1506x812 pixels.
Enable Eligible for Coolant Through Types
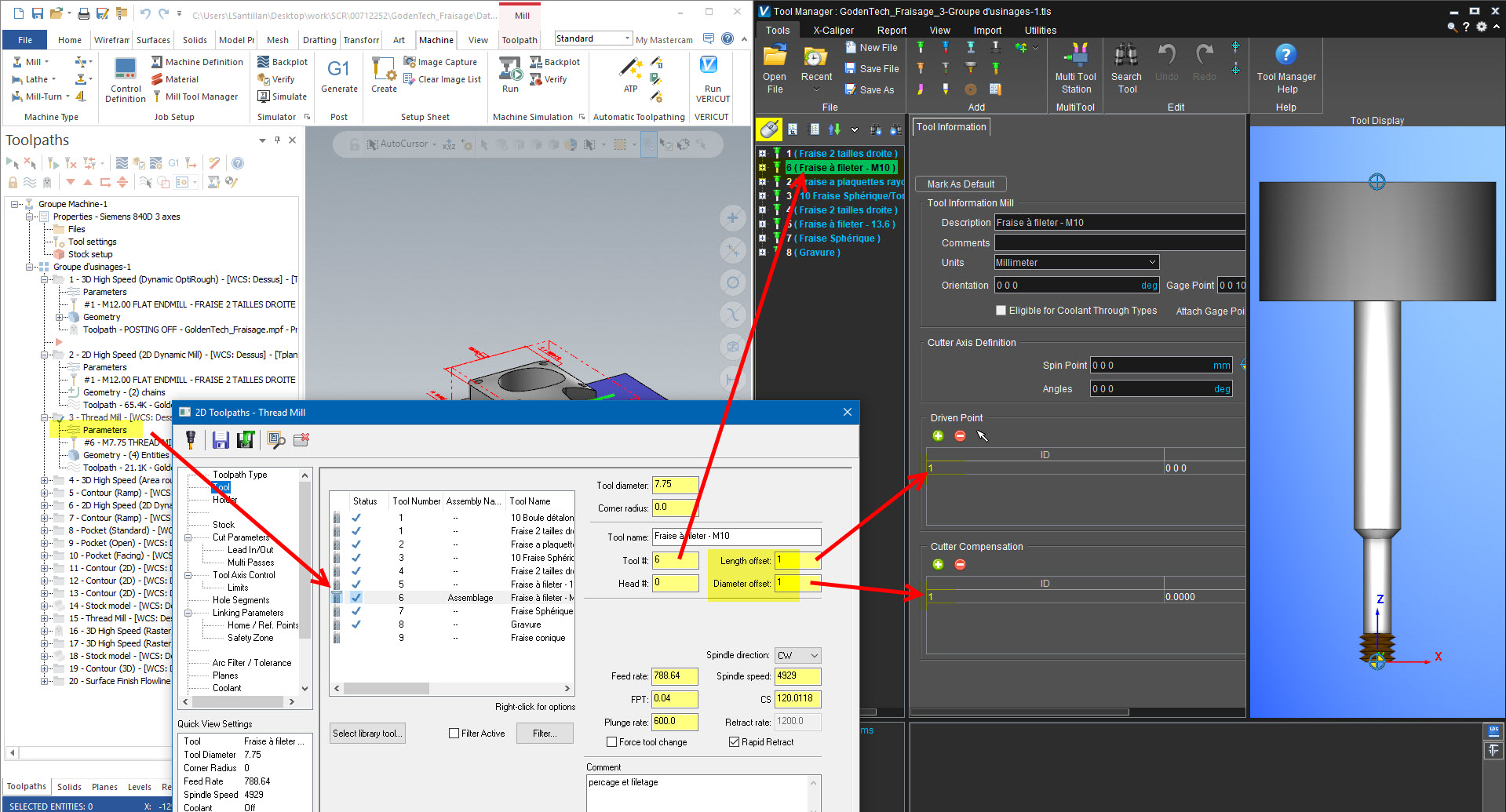click(1001, 311)
